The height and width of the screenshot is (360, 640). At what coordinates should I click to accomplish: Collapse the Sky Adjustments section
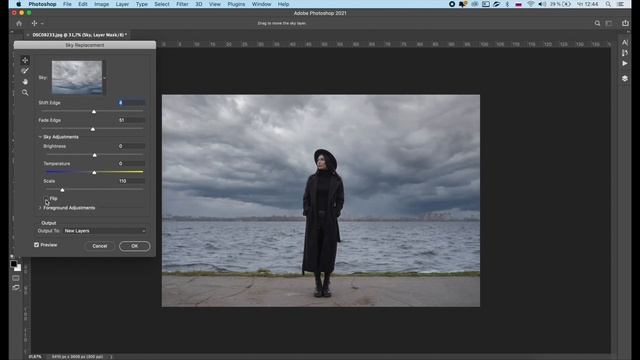tap(40, 137)
